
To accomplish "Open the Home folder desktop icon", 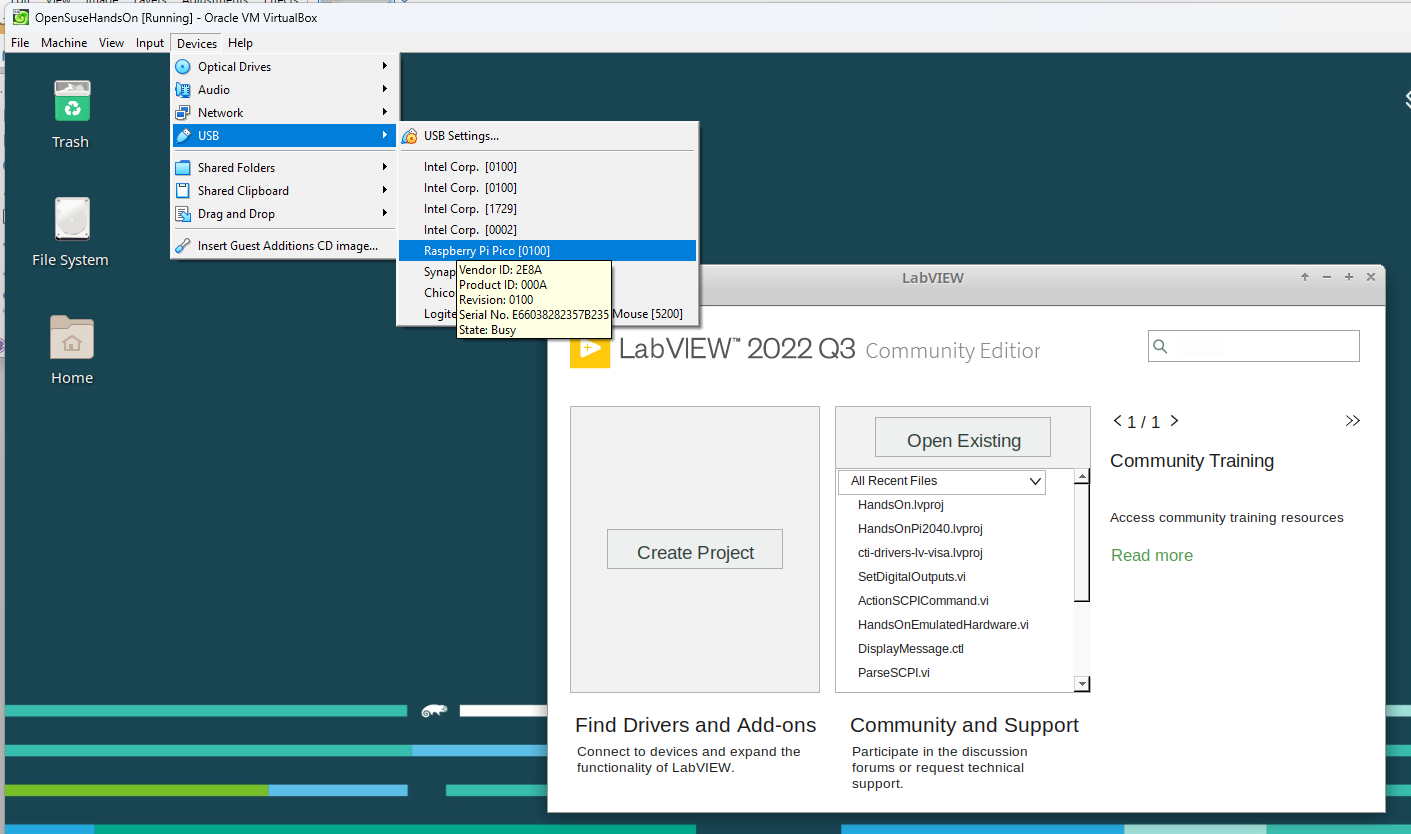I will [x=71, y=337].
